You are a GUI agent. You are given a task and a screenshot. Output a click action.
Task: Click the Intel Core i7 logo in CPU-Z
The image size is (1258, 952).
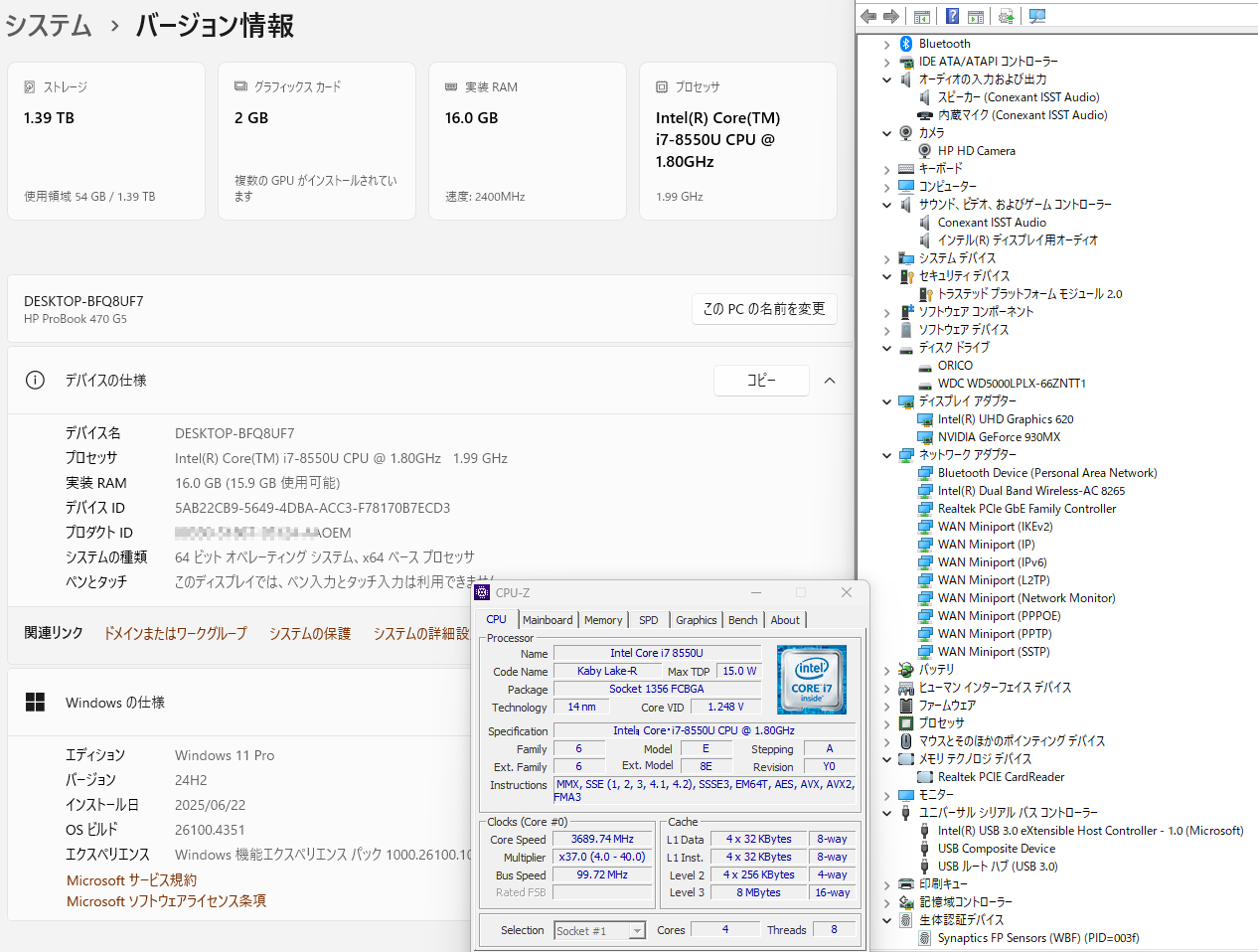pos(811,680)
